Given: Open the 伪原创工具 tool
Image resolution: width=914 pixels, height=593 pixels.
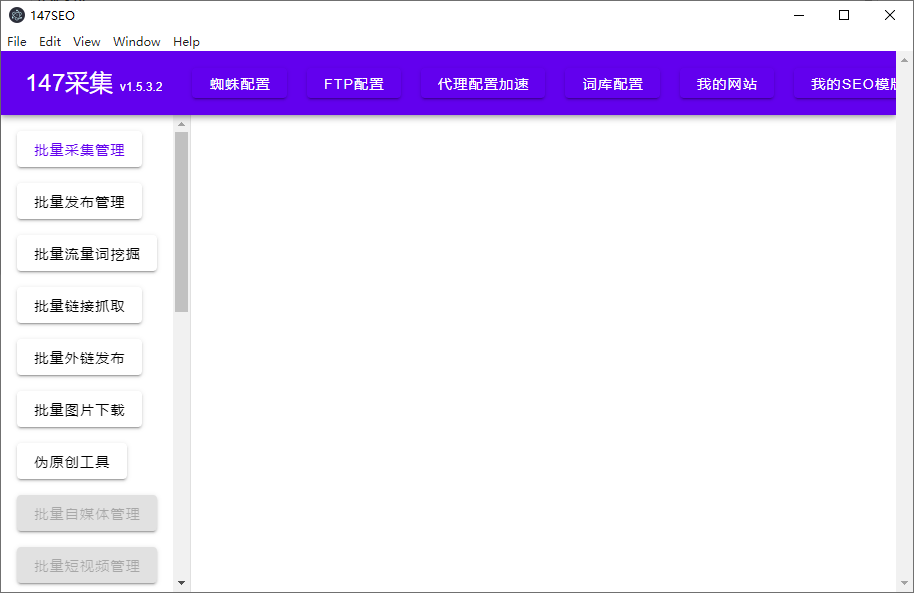Looking at the screenshot, I should click(x=72, y=462).
